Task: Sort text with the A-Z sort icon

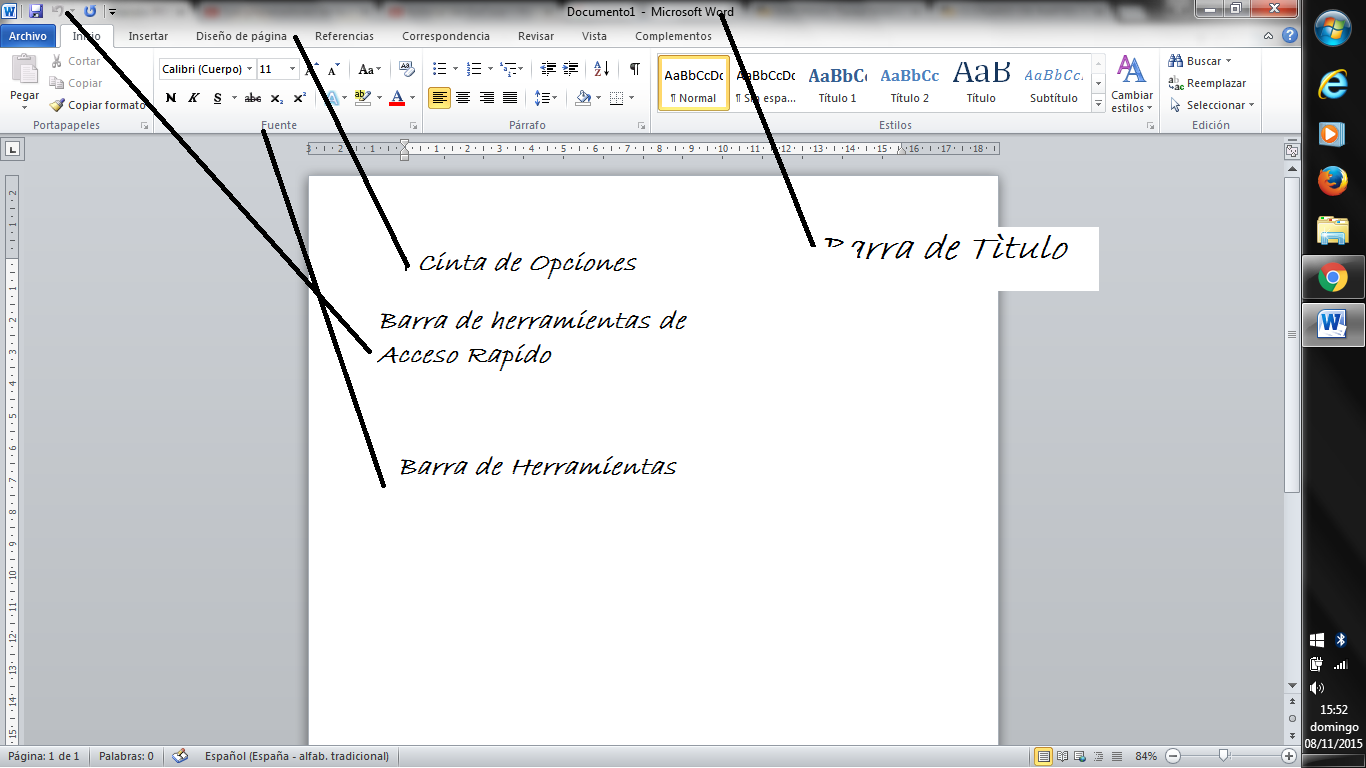Action: (x=601, y=69)
